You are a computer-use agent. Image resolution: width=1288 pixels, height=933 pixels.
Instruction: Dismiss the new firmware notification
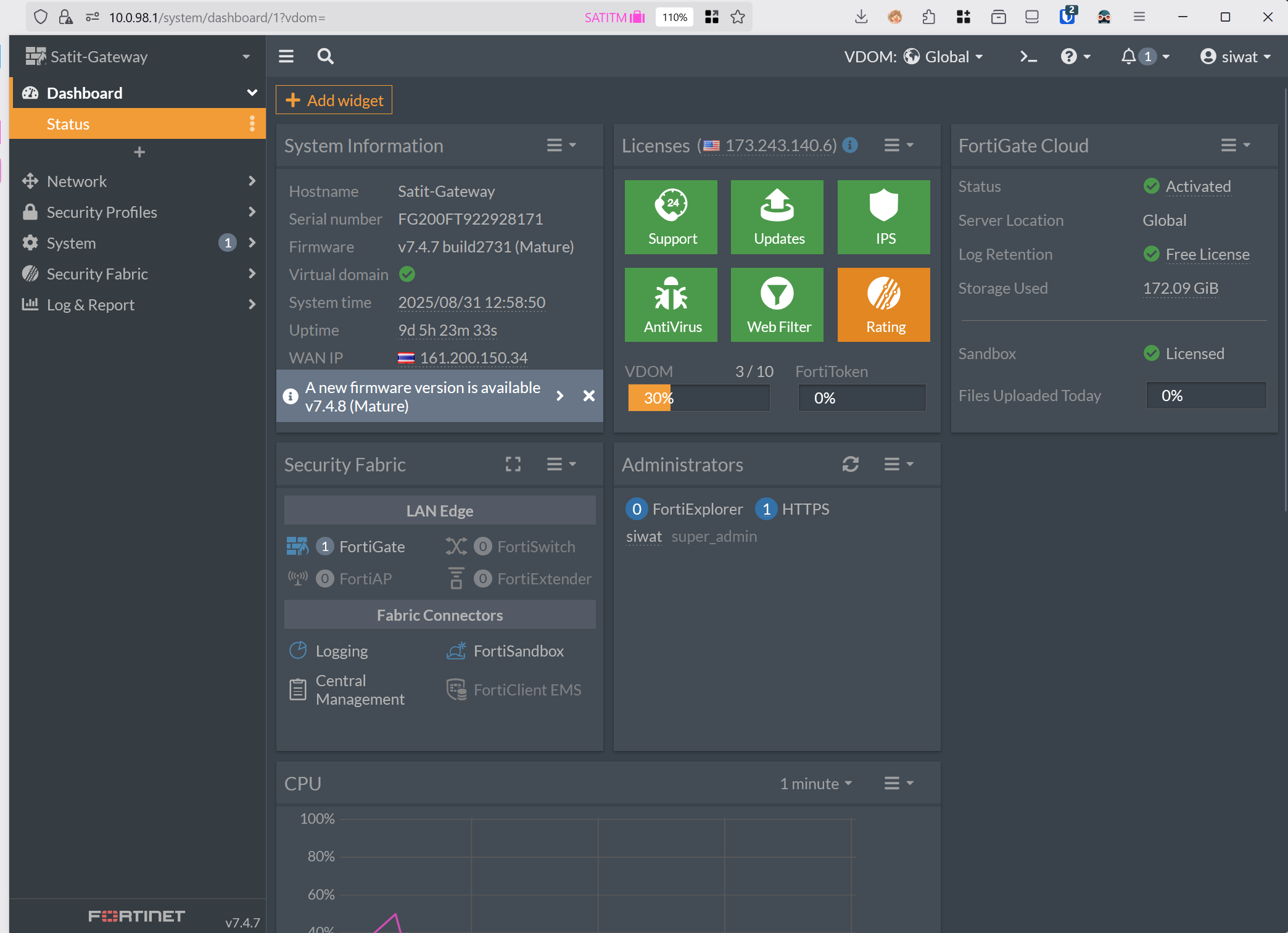589,396
